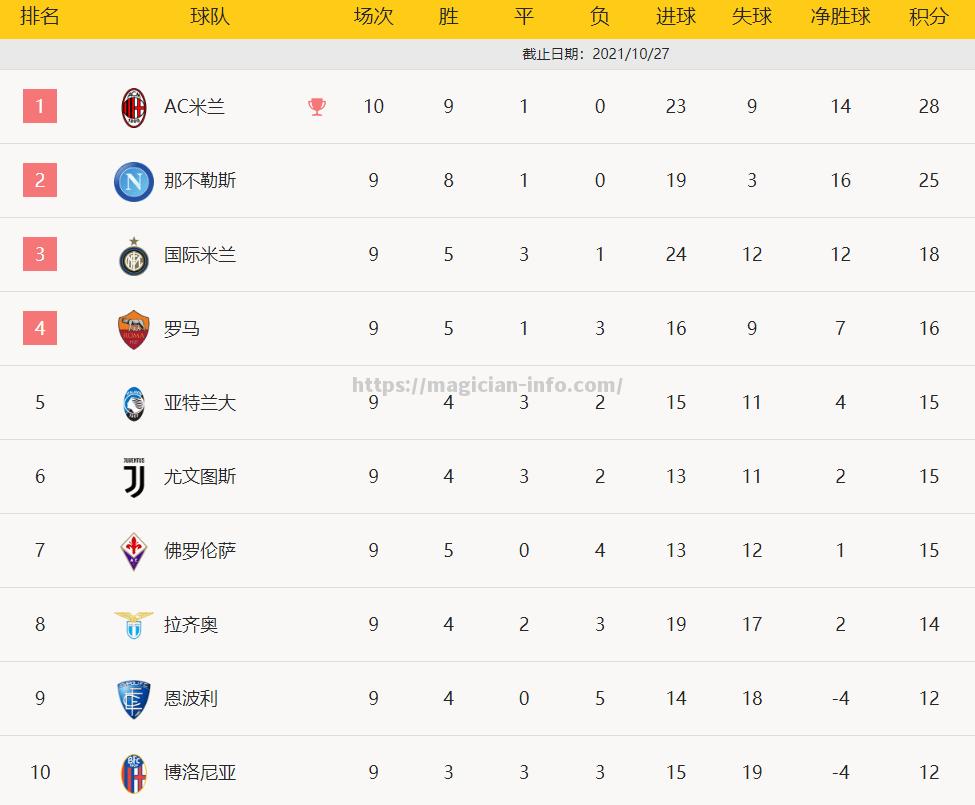
Task: Open the 尤文图斯 team name link
Action: 200,476
